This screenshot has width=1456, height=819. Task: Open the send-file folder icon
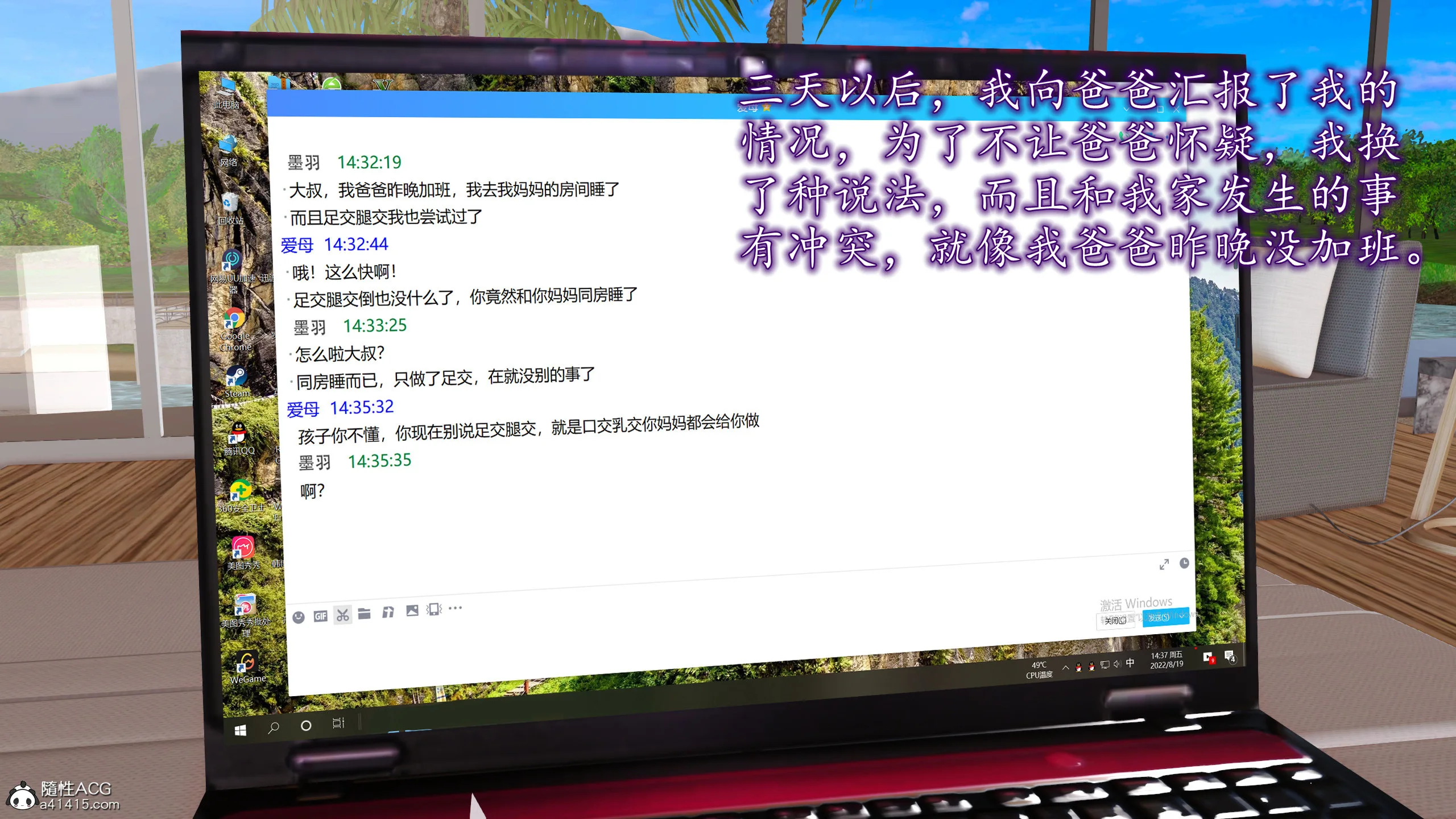coord(365,614)
